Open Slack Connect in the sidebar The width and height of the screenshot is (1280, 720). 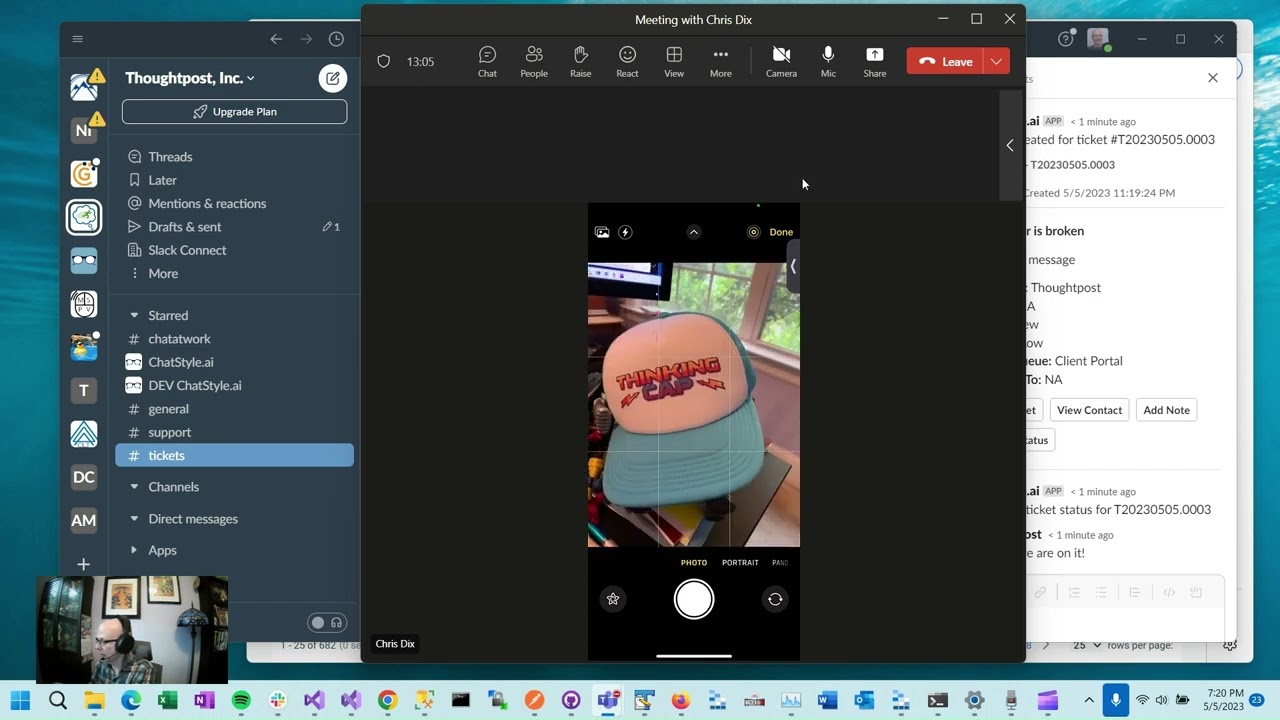click(187, 250)
